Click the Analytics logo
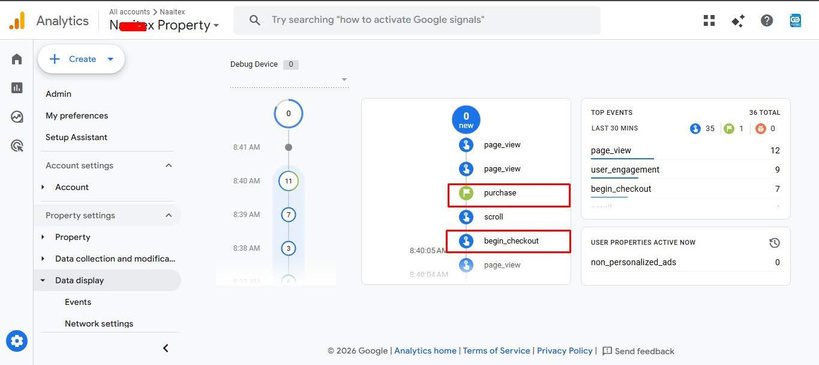819x365 pixels. (17, 21)
